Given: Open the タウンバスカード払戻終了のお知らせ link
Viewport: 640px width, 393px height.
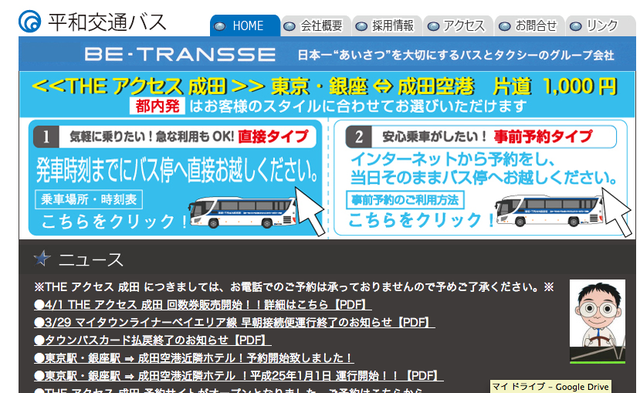Looking at the screenshot, I should pyautogui.click(x=153, y=340).
